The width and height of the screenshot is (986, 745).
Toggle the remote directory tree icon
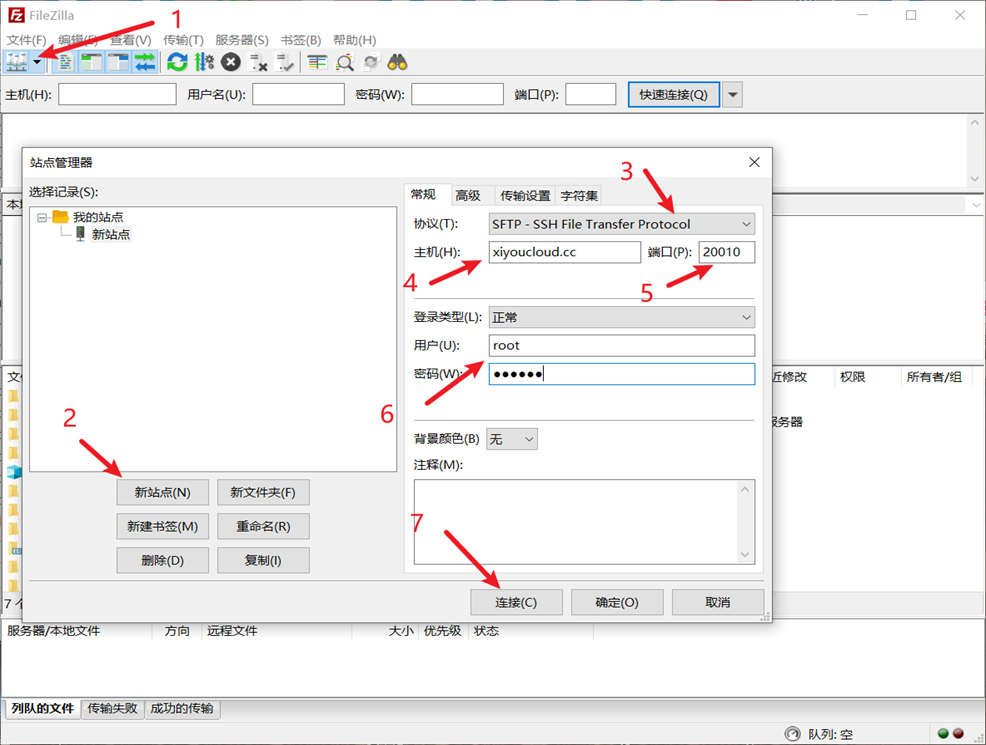click(118, 62)
